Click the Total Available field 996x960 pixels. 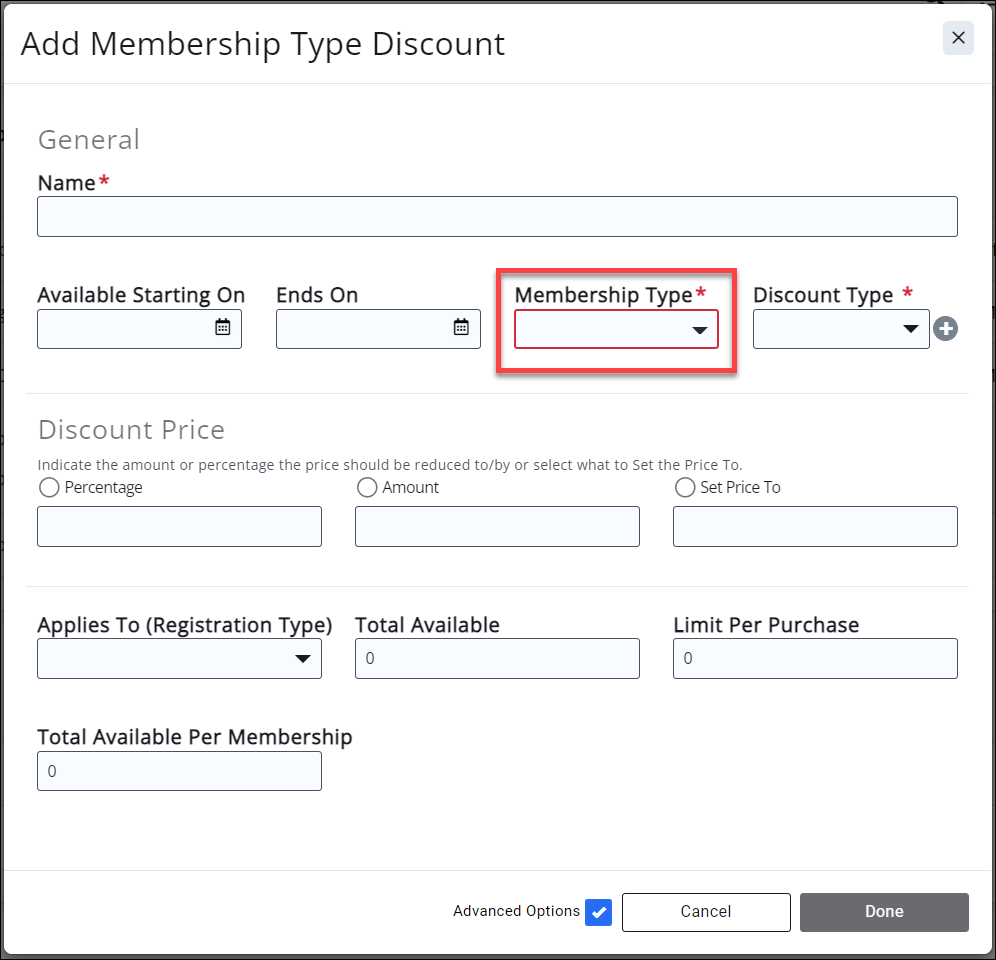(x=497, y=659)
